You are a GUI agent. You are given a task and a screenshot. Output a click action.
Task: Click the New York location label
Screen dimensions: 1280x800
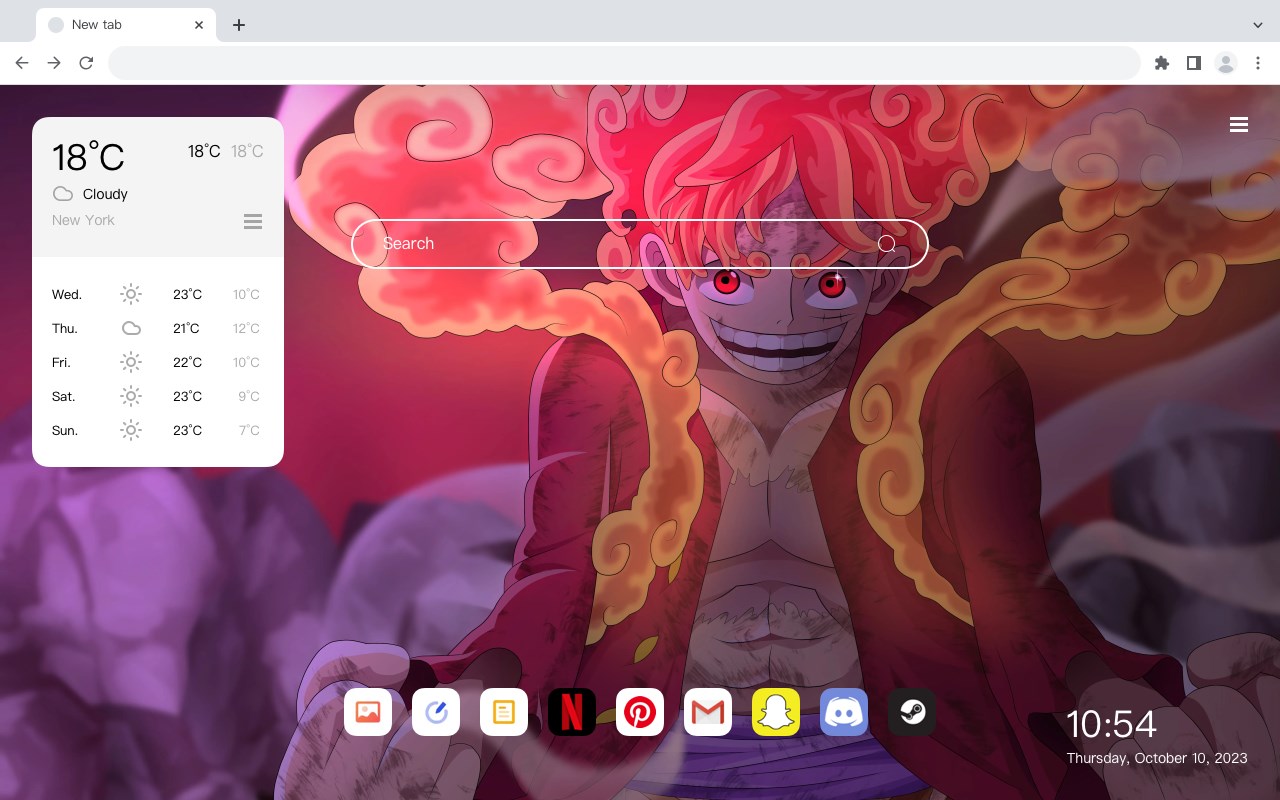[x=83, y=220]
